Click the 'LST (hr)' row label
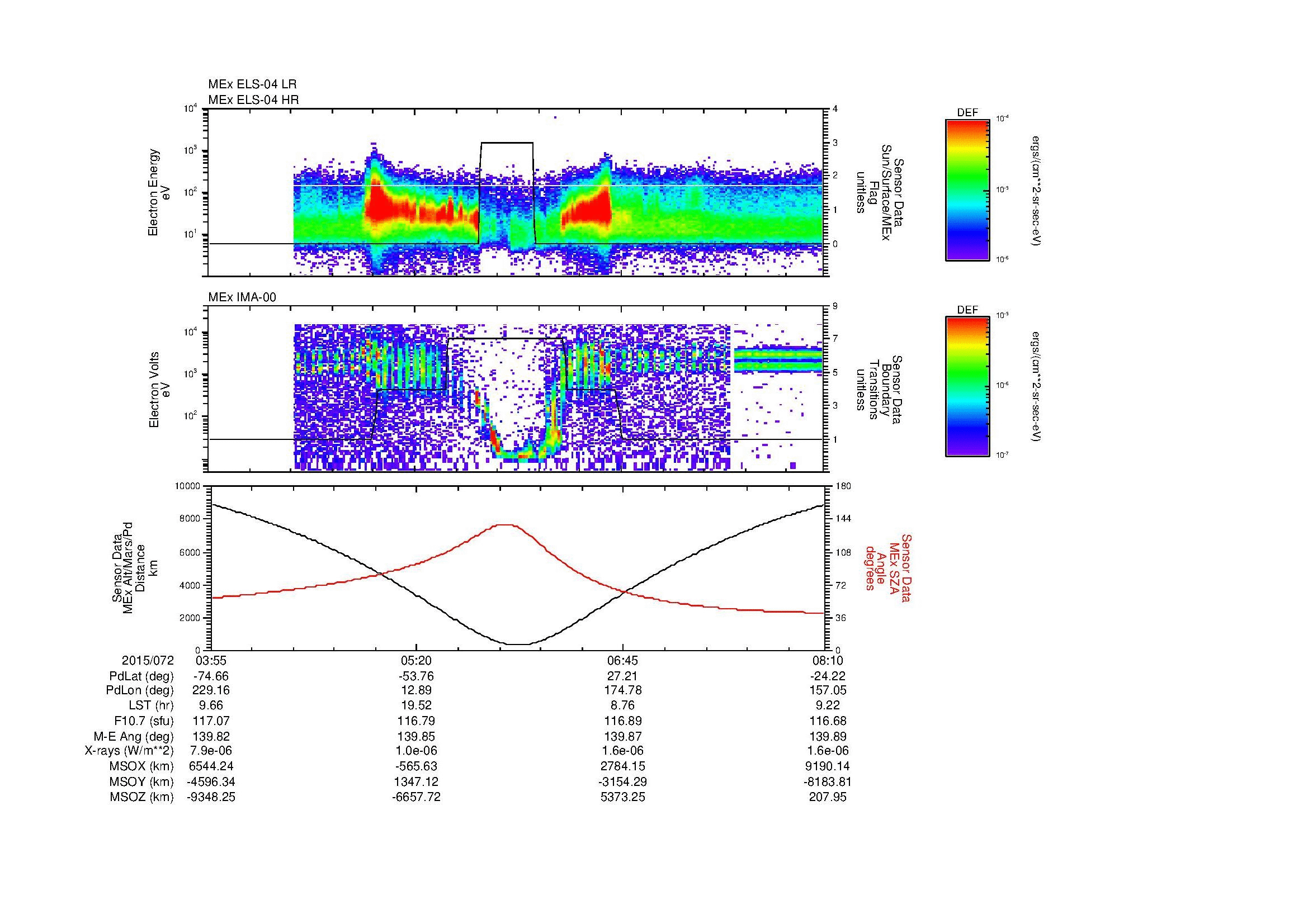The image size is (1308, 924). 150,706
